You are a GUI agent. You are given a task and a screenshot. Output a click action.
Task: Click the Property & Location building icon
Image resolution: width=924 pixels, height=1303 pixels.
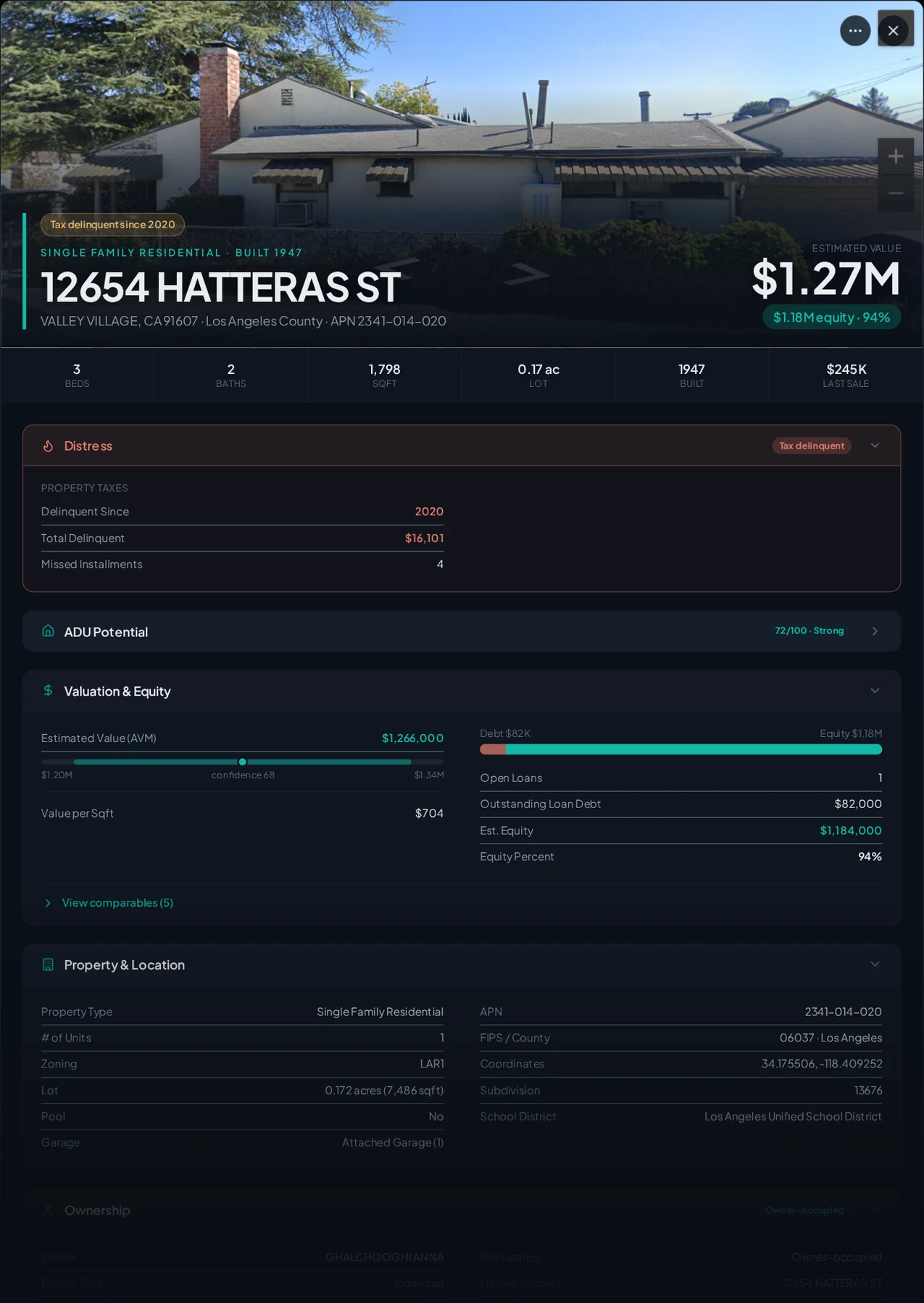[48, 965]
